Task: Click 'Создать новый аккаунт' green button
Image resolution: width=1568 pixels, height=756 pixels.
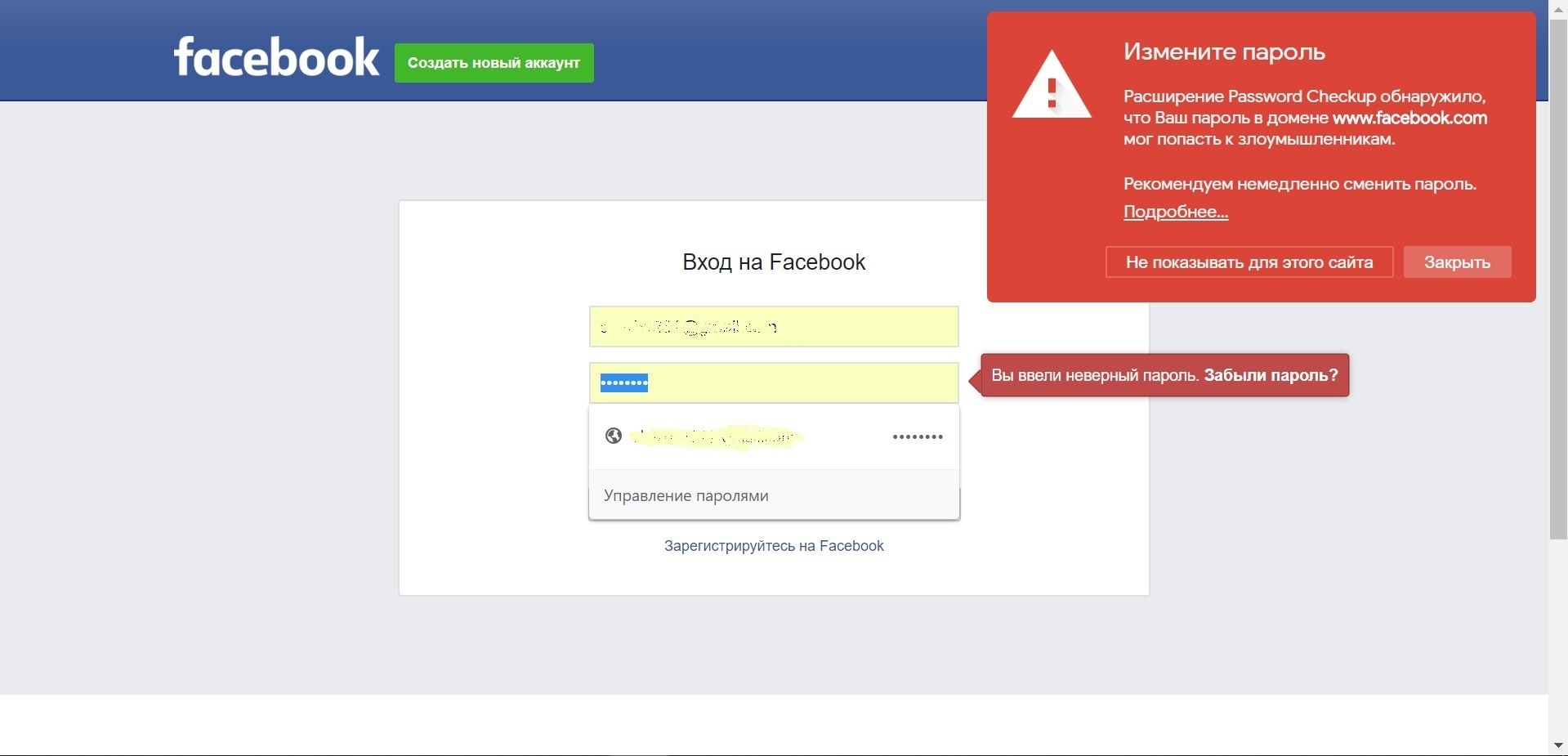Action: [x=494, y=63]
